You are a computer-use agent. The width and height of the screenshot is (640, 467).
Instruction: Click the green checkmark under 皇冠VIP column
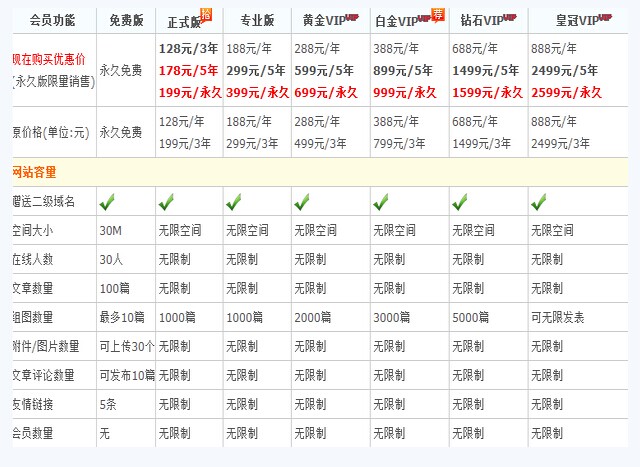[x=539, y=202]
